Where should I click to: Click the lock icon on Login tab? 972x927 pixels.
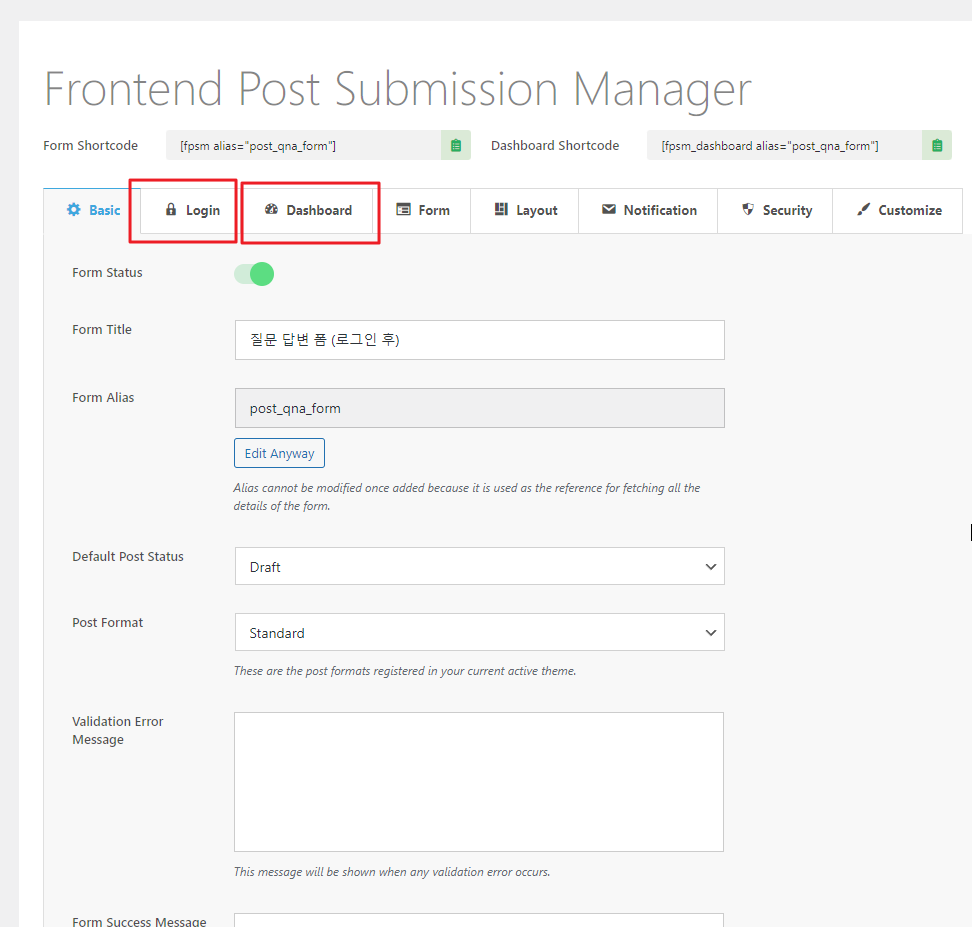pos(171,210)
